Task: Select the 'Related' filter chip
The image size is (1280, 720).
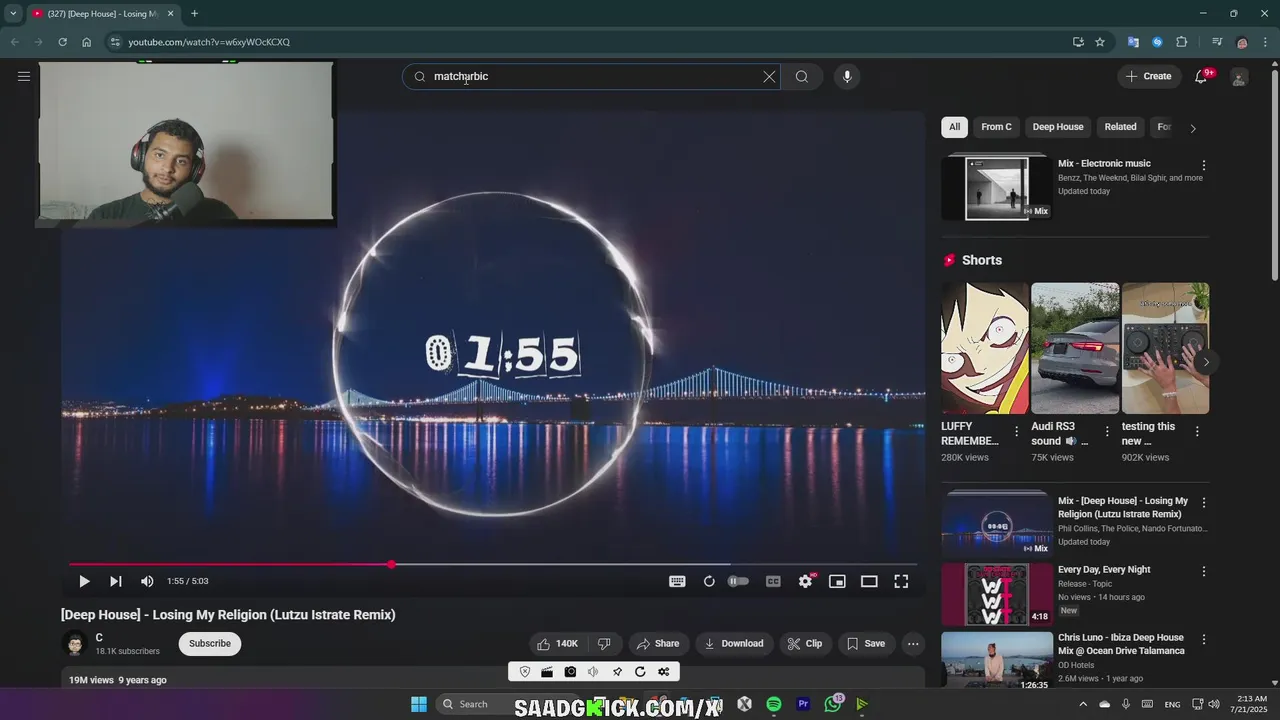Action: coord(1120,127)
